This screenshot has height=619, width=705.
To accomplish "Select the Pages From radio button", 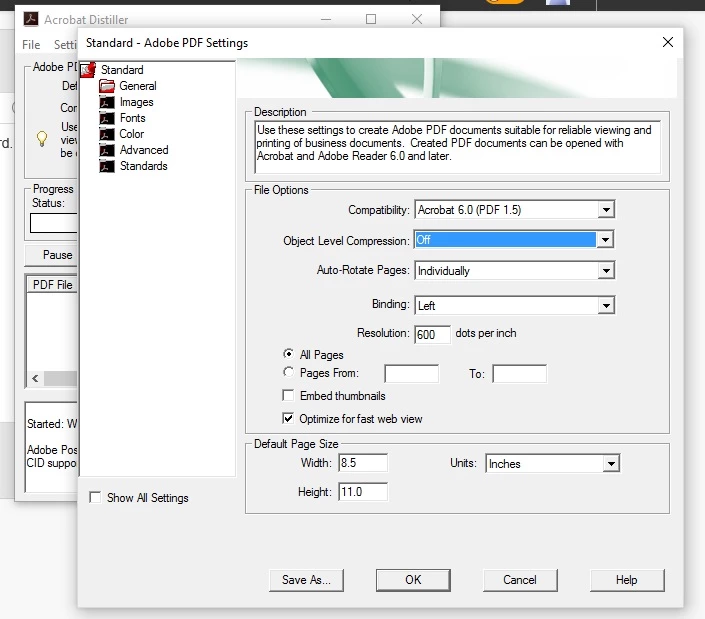I will pyautogui.click(x=288, y=372).
